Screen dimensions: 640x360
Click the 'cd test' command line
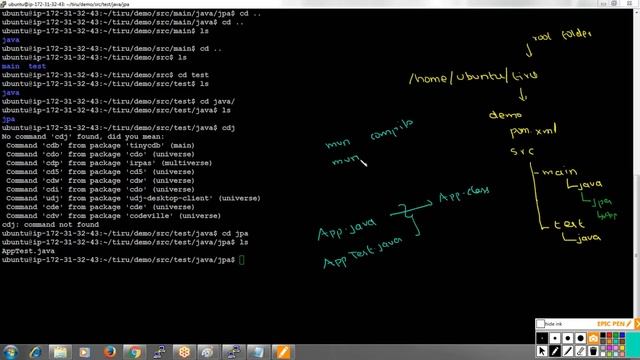point(105,75)
